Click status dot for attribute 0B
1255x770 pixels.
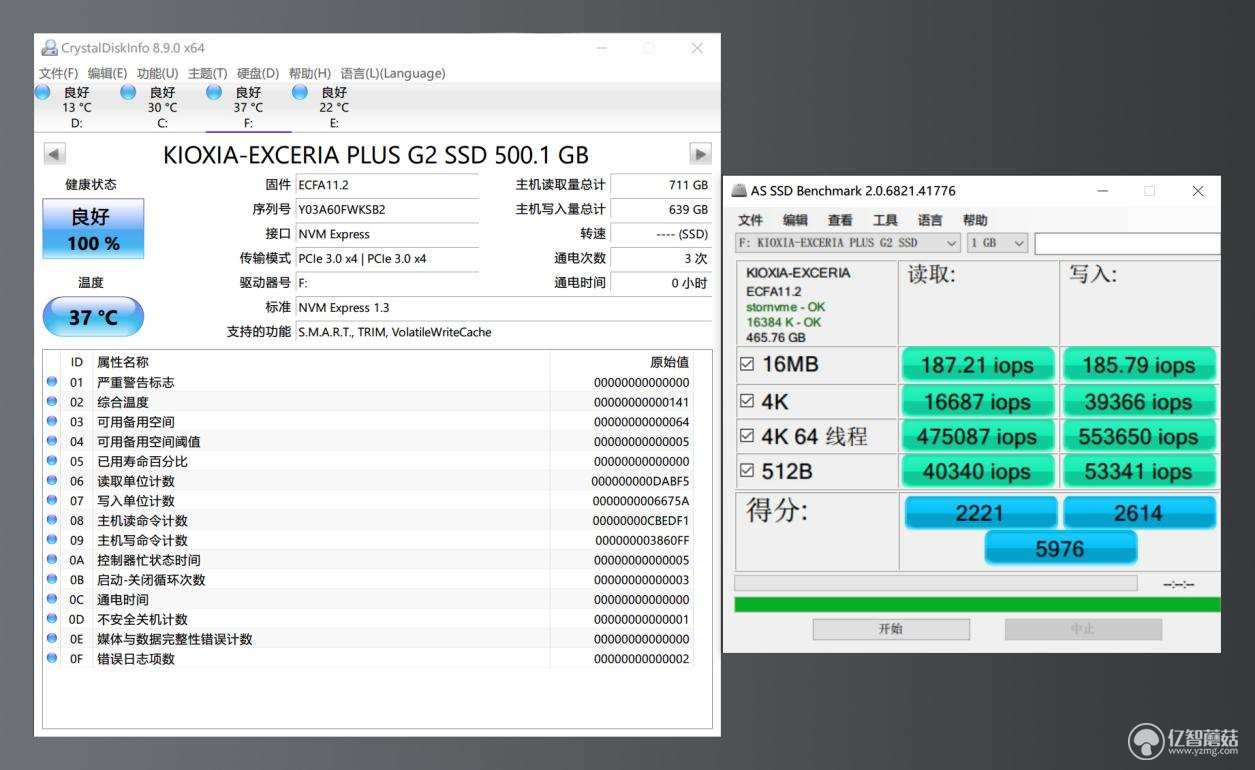click(x=52, y=579)
